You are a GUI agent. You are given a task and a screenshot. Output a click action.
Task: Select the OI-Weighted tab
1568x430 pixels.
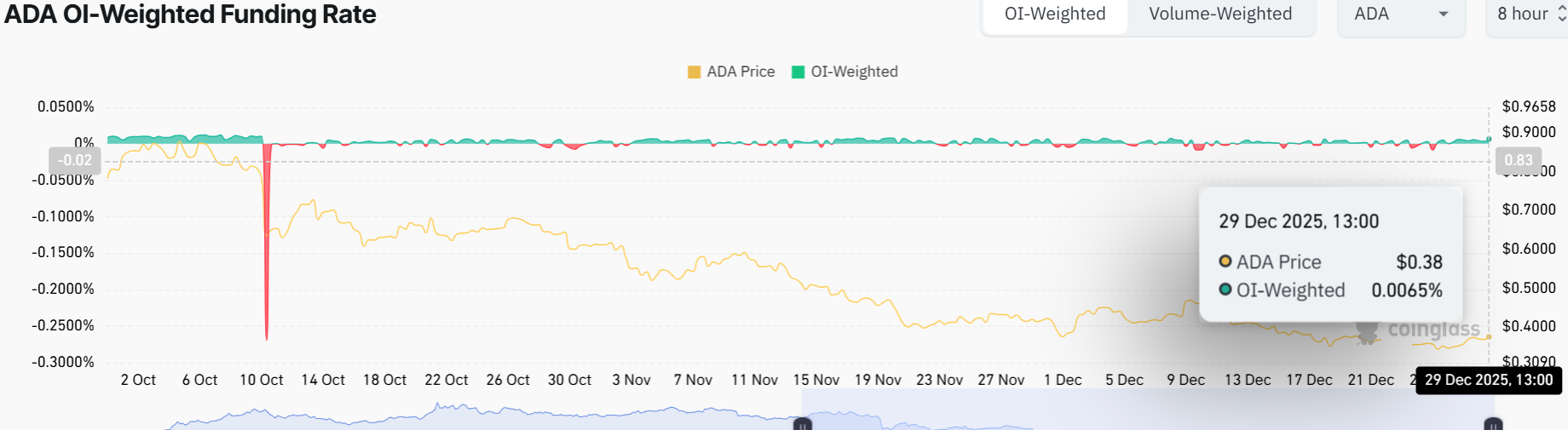click(1055, 14)
